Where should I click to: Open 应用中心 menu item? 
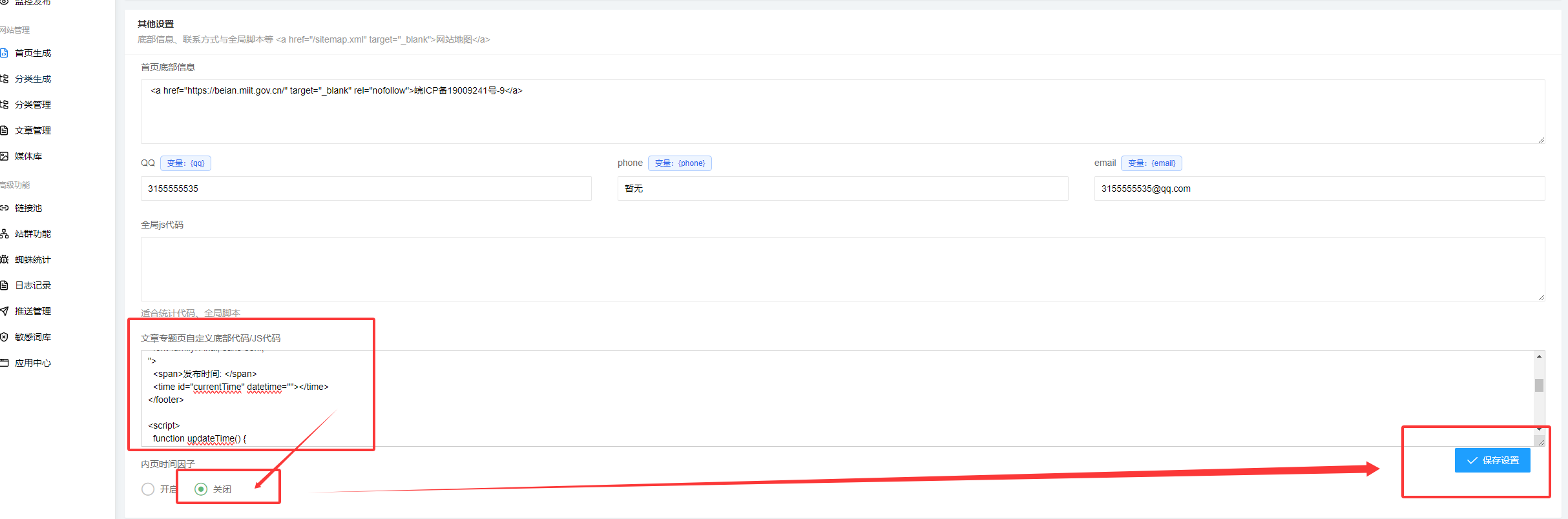pyautogui.click(x=32, y=363)
